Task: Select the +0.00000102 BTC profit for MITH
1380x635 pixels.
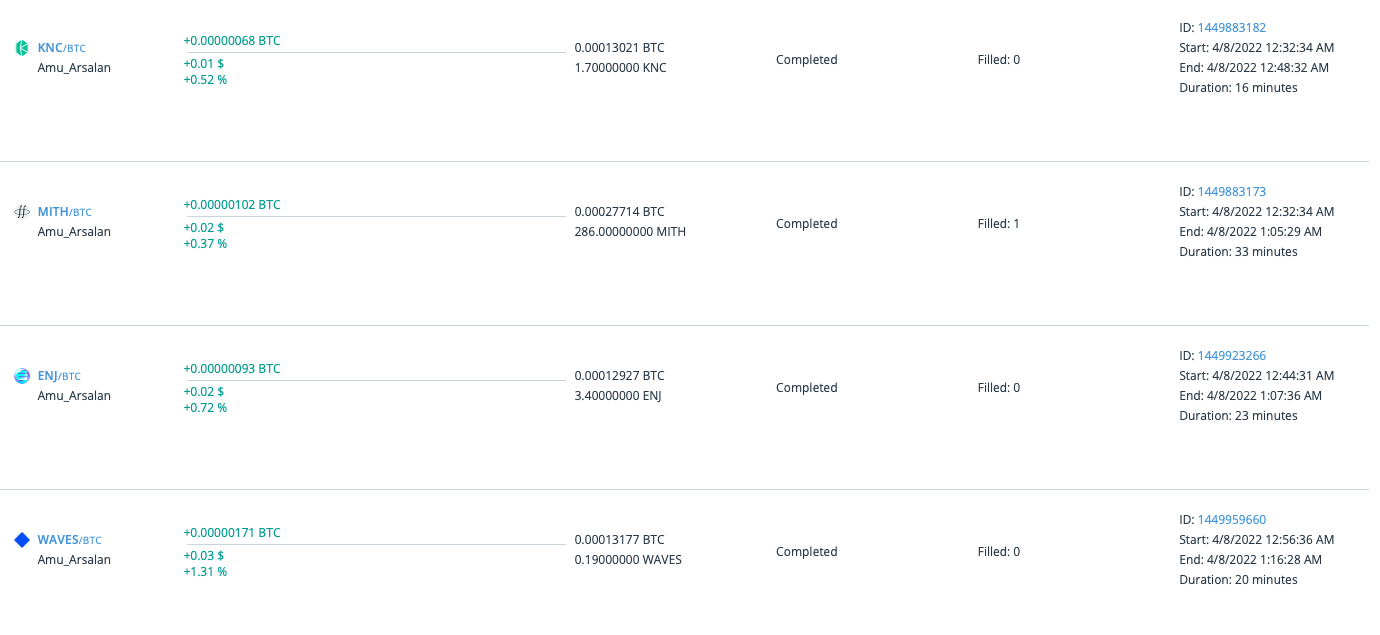Action: (x=232, y=205)
